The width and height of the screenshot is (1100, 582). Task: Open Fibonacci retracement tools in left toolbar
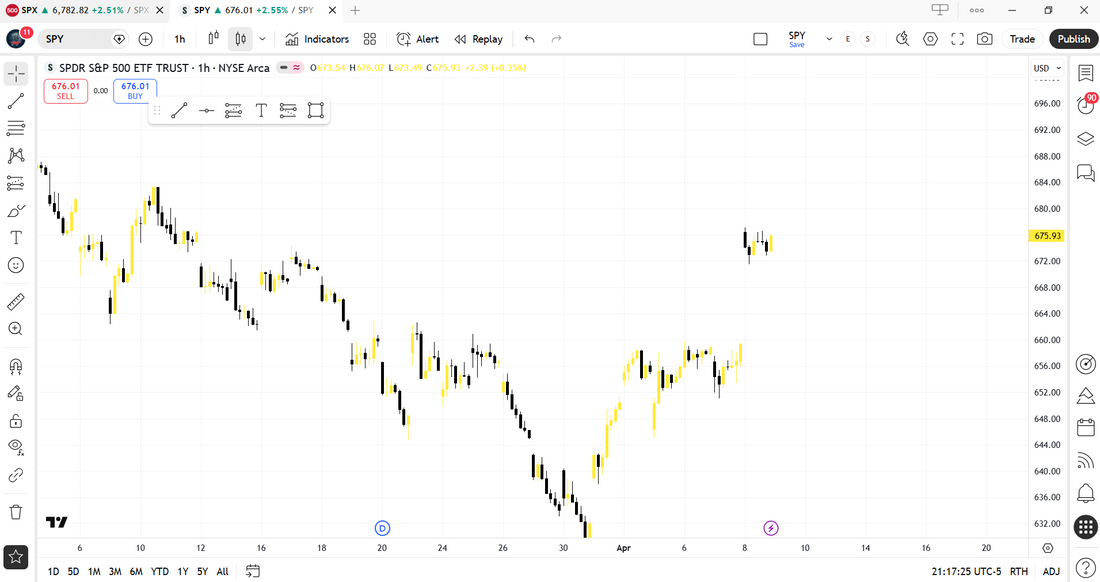(x=16, y=128)
